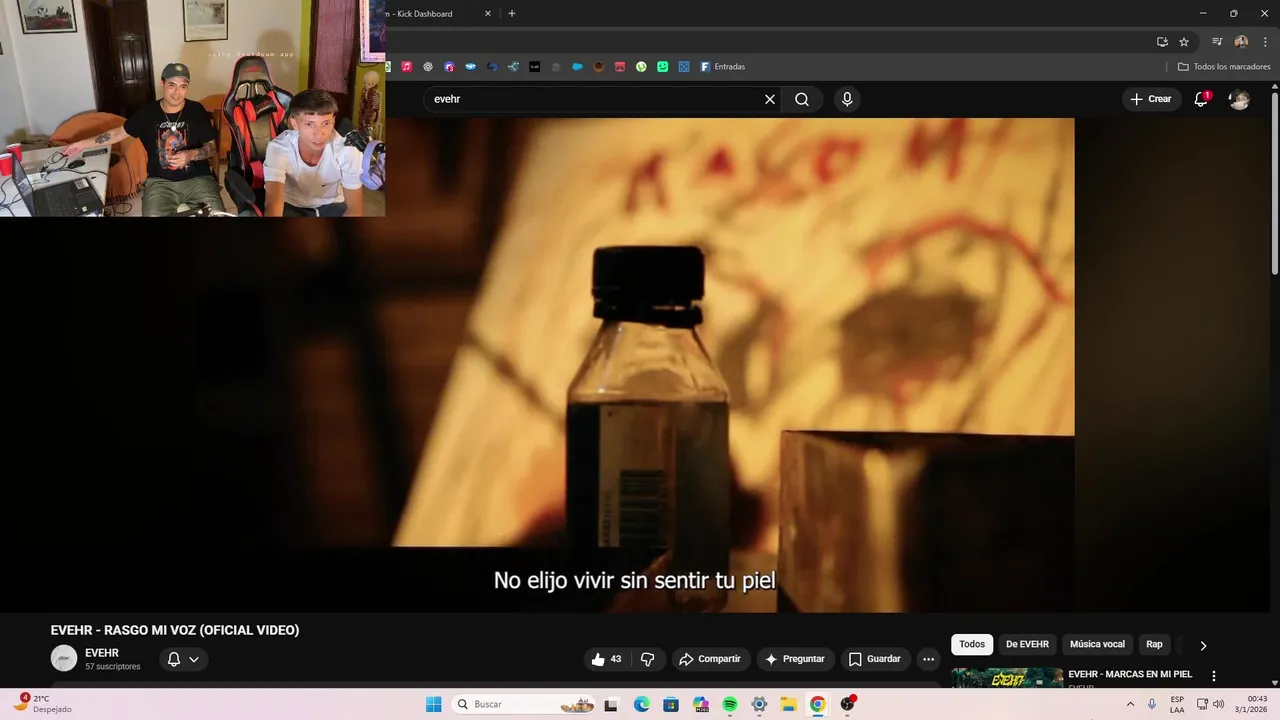Image resolution: width=1280 pixels, height=720 pixels.
Task: Clear the YouTube search box text
Action: [770, 99]
